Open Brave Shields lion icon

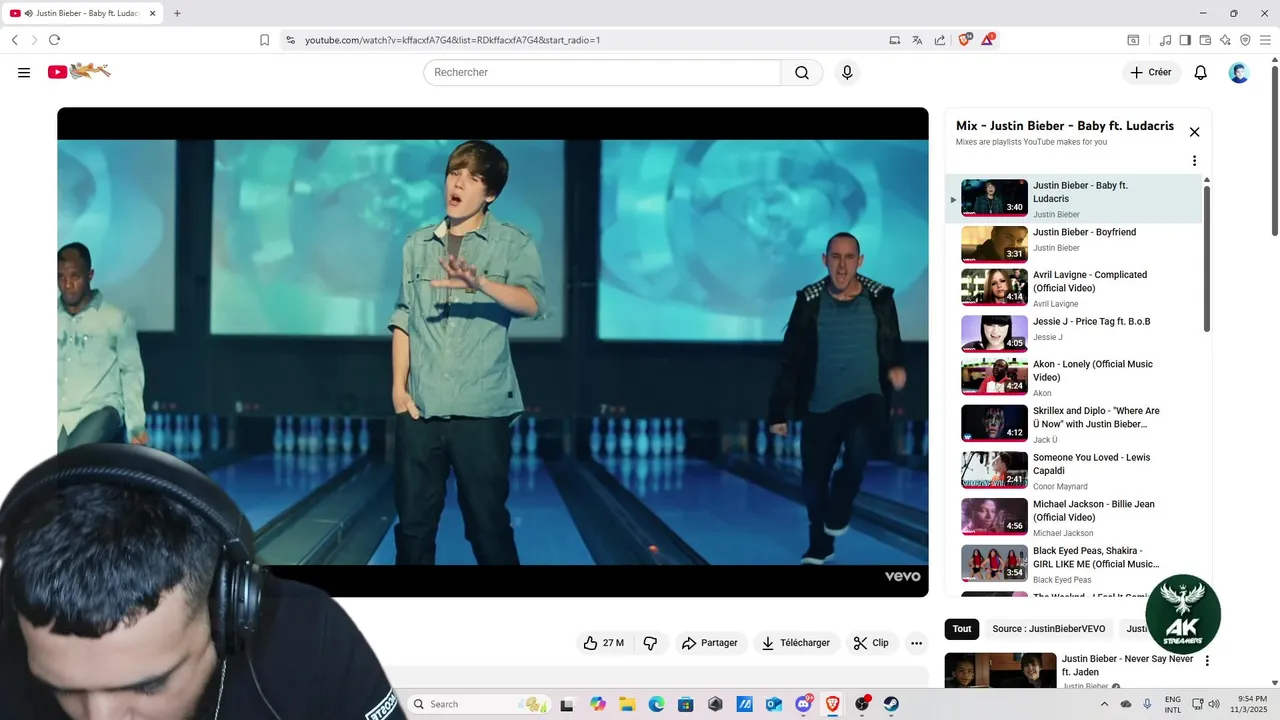(x=965, y=40)
